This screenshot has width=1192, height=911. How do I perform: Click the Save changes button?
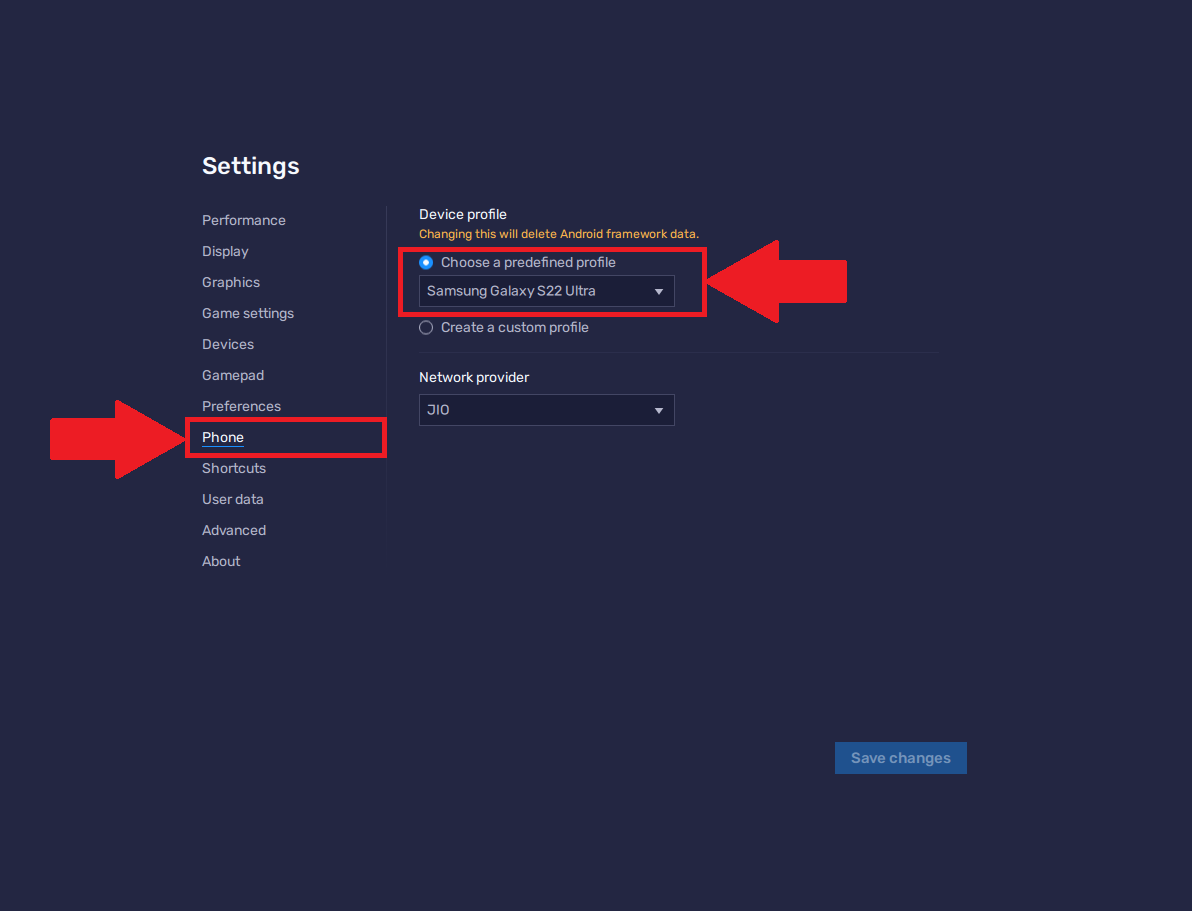[900, 757]
